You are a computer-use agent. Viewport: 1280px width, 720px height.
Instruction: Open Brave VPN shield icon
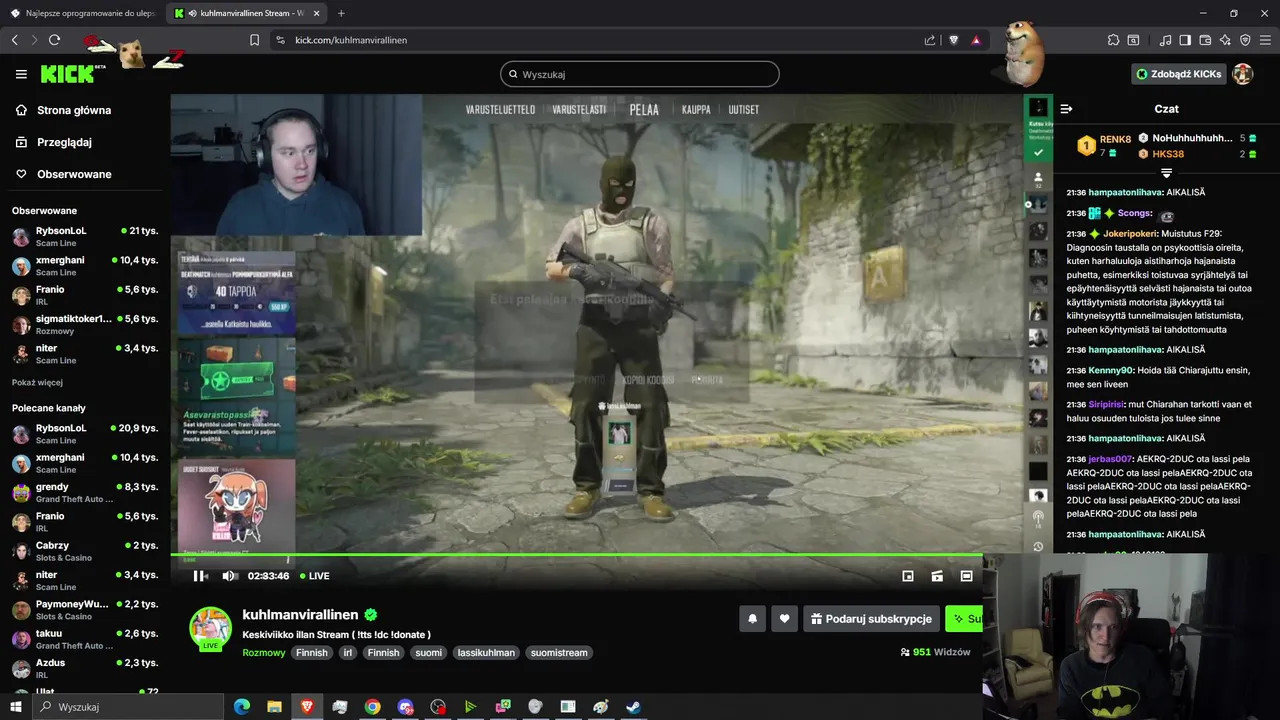(x=1245, y=40)
